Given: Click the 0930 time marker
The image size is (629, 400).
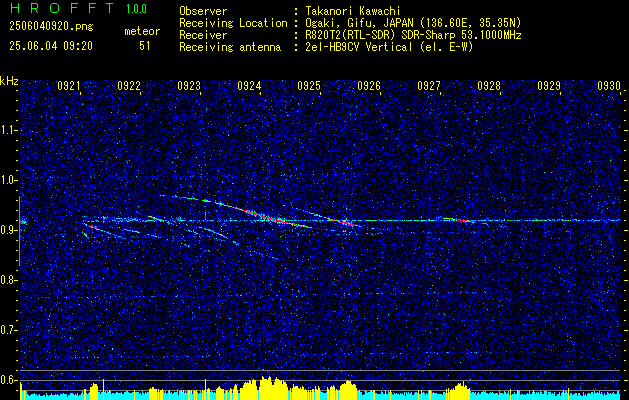Looking at the screenshot, I should [609, 86].
